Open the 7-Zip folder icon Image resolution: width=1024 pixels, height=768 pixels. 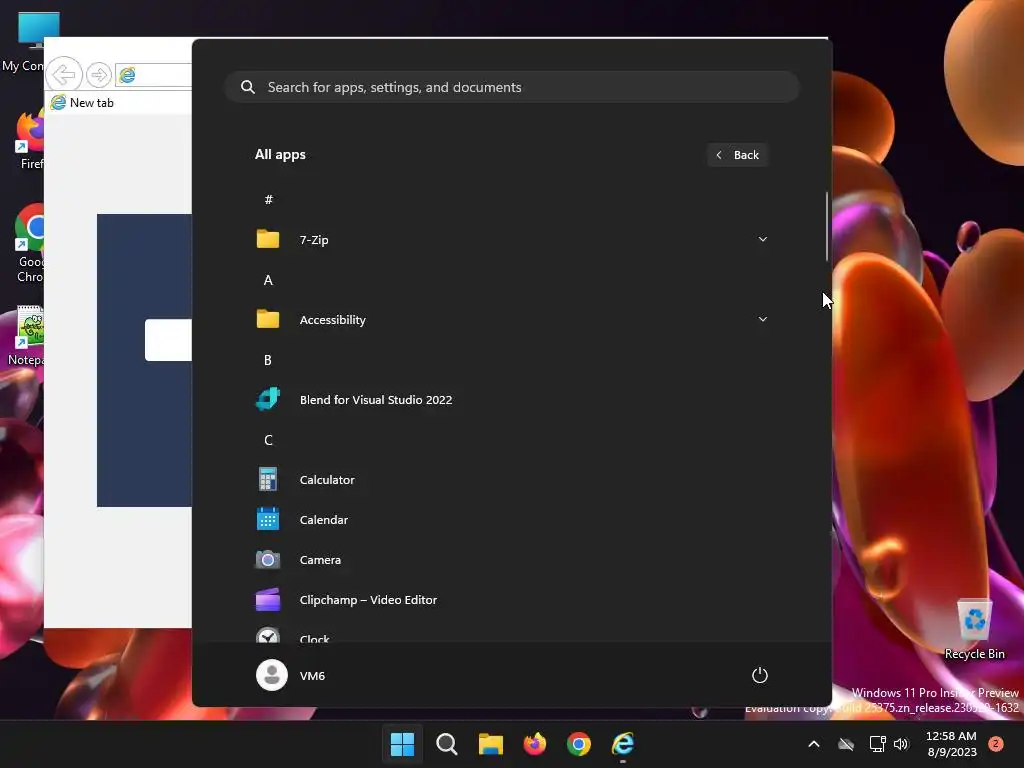(268, 239)
